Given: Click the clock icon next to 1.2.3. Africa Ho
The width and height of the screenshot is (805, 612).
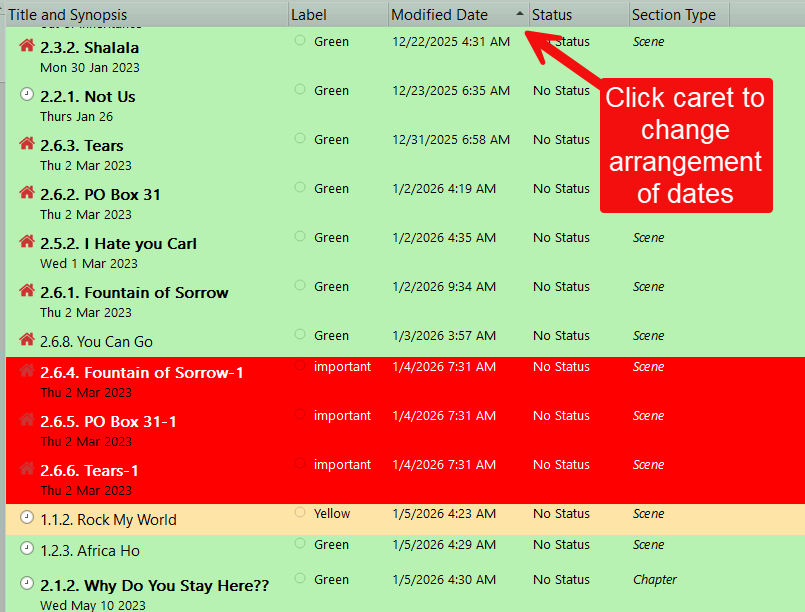Looking at the screenshot, I should 27,549.
